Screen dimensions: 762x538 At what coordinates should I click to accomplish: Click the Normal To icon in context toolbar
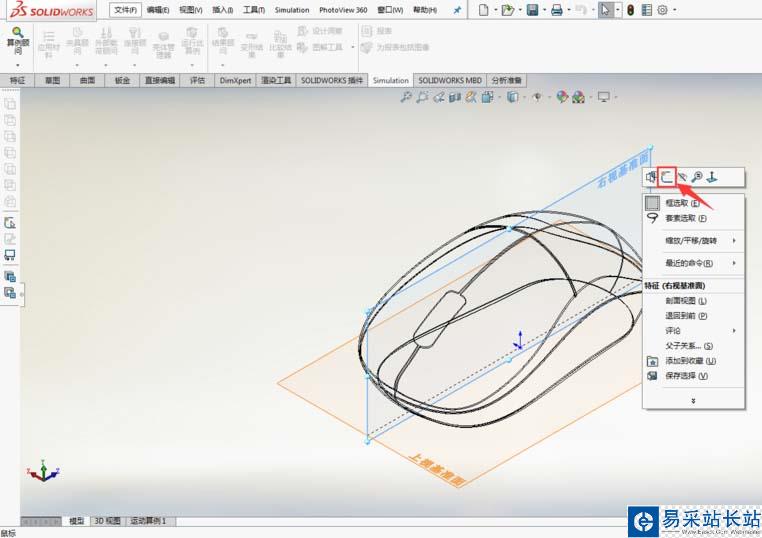click(x=712, y=177)
